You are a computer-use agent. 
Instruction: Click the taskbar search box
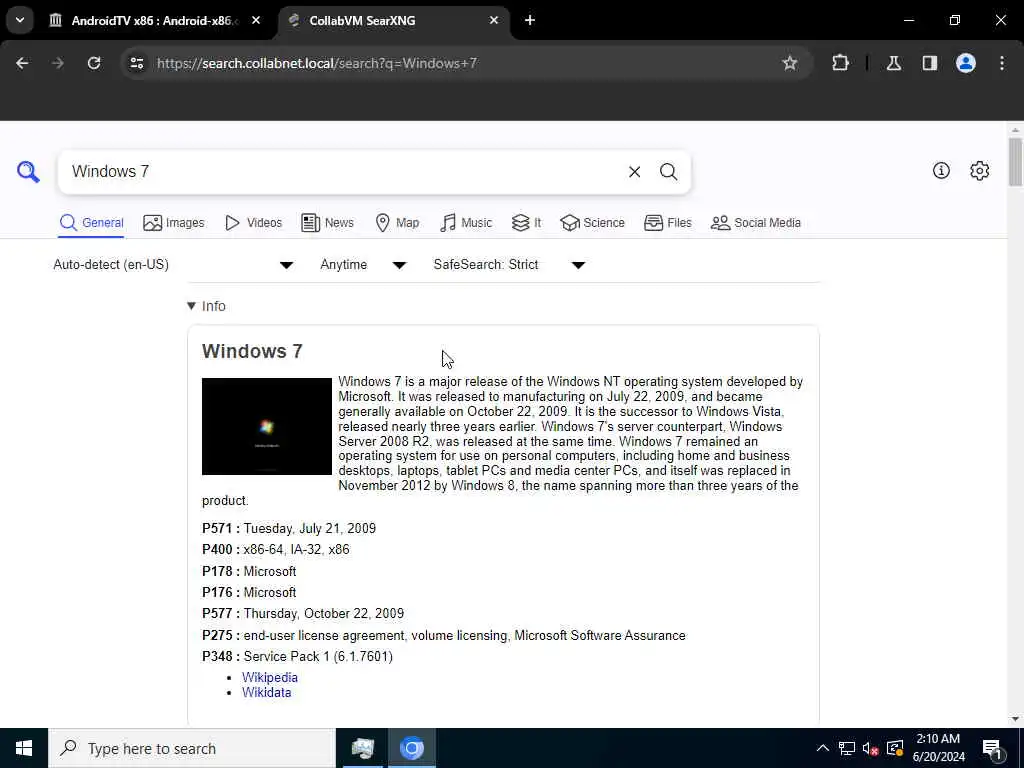point(192,748)
